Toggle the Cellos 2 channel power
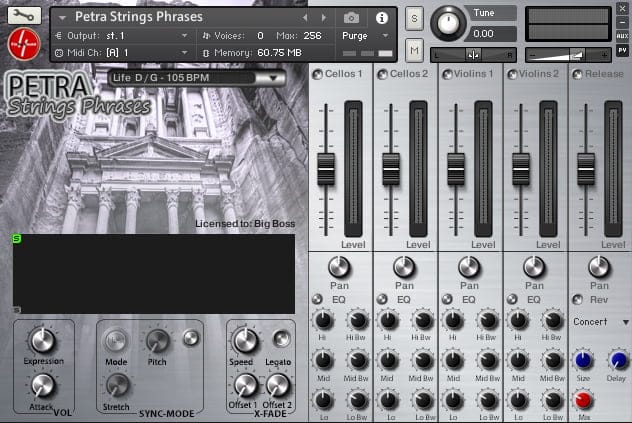This screenshot has height=423, width=632. click(382, 74)
